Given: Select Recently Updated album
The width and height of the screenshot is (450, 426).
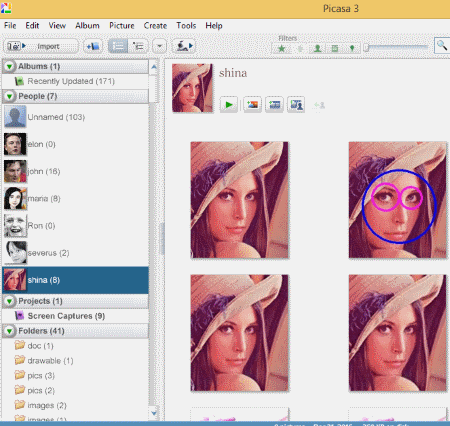Looking at the screenshot, I should coord(75,81).
